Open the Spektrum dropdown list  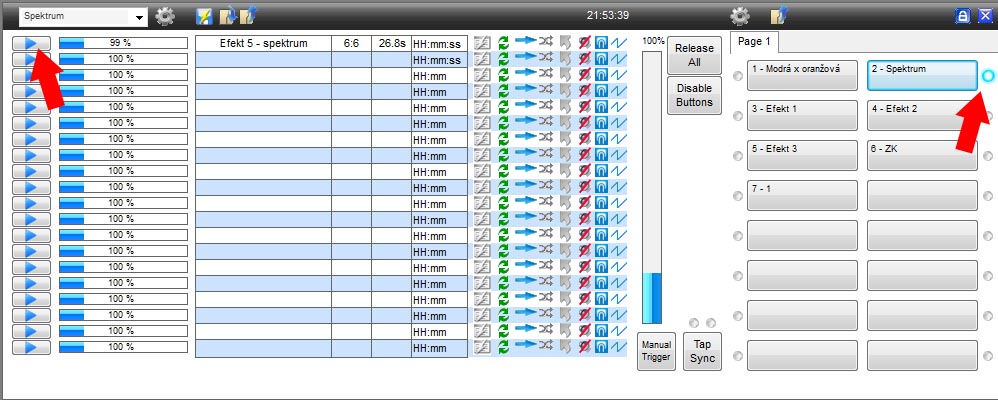click(138, 17)
